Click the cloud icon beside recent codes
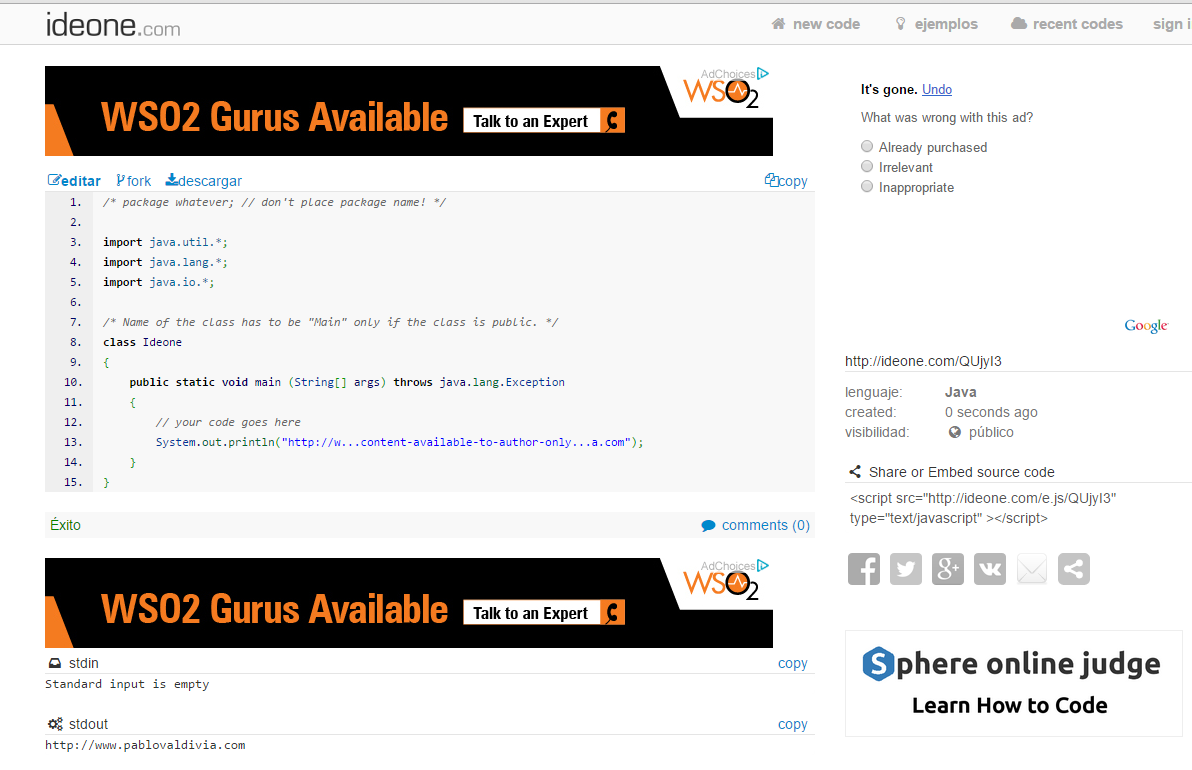1192x770 pixels. [1019, 24]
